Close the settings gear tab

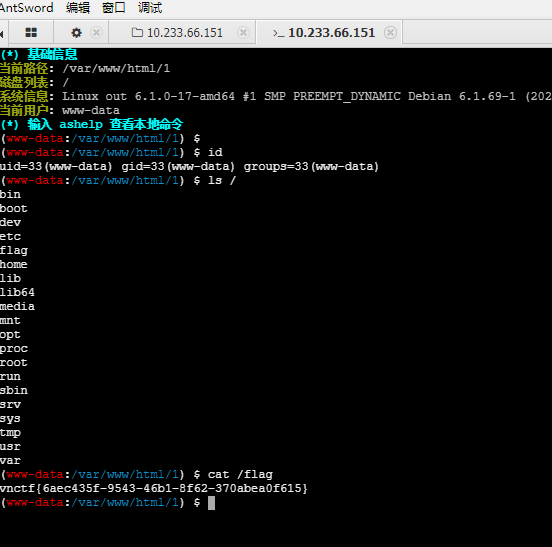pyautogui.click(x=96, y=32)
